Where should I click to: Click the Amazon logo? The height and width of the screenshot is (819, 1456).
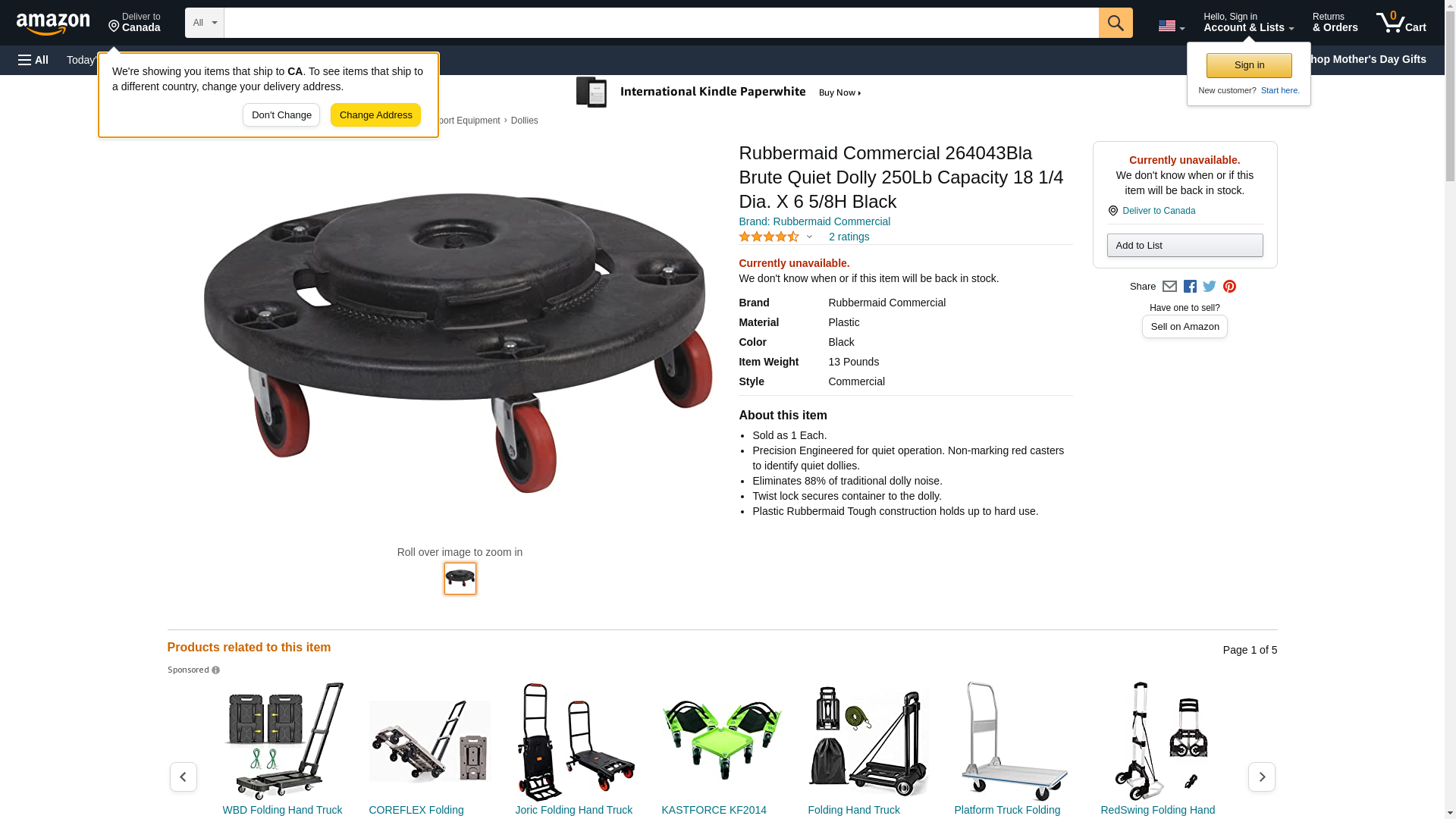pos(53,24)
